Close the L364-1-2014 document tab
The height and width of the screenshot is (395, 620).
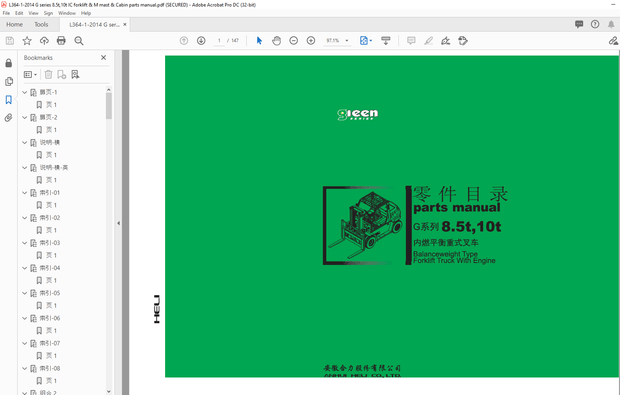click(x=125, y=25)
